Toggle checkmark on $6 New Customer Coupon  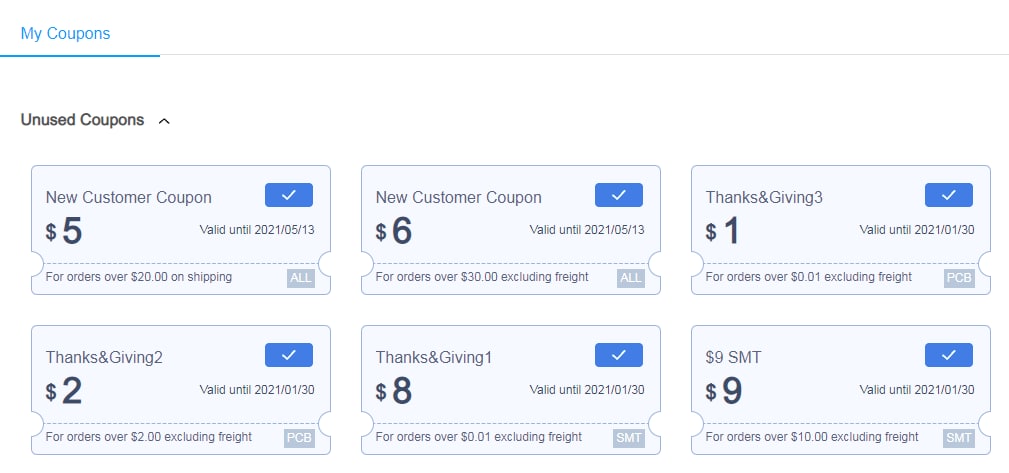pos(618,195)
